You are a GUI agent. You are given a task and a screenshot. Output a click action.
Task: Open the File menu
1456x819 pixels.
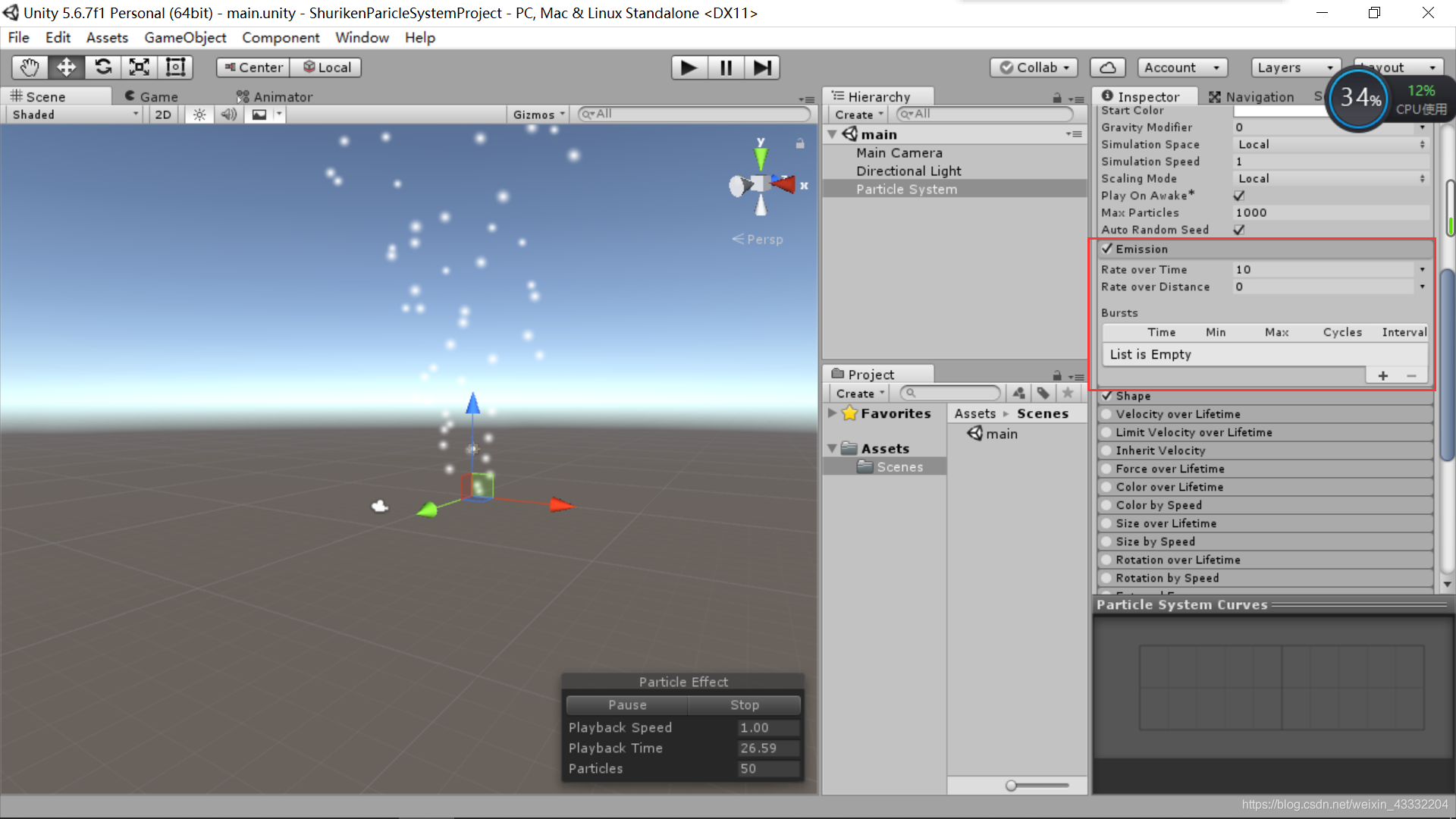(x=18, y=37)
